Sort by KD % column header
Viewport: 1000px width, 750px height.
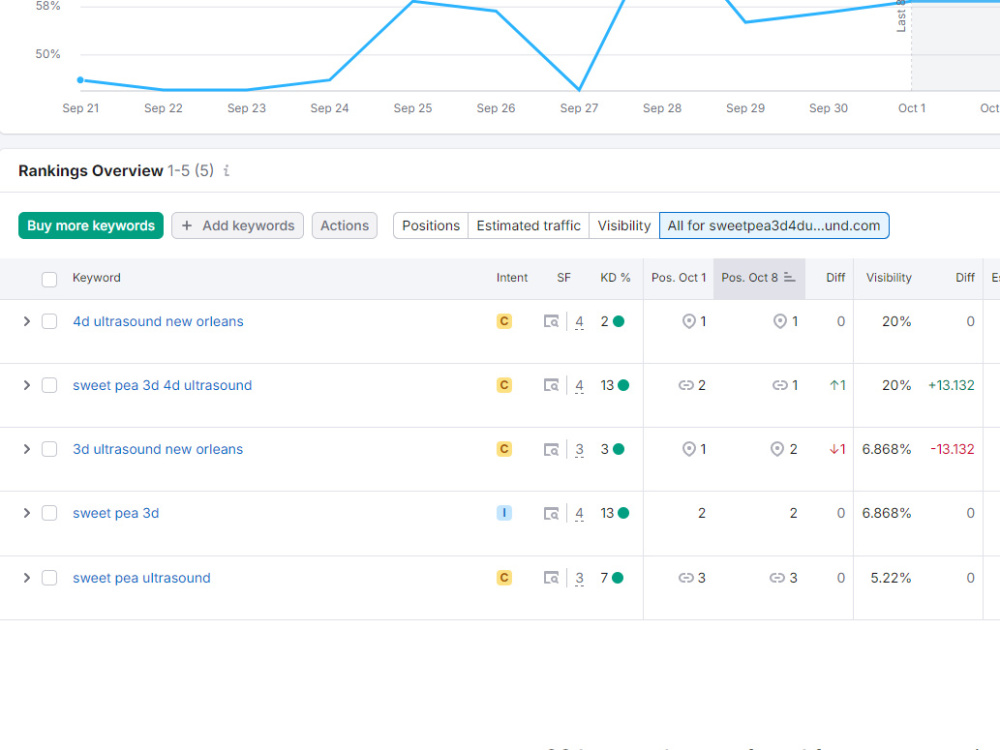pyautogui.click(x=615, y=277)
